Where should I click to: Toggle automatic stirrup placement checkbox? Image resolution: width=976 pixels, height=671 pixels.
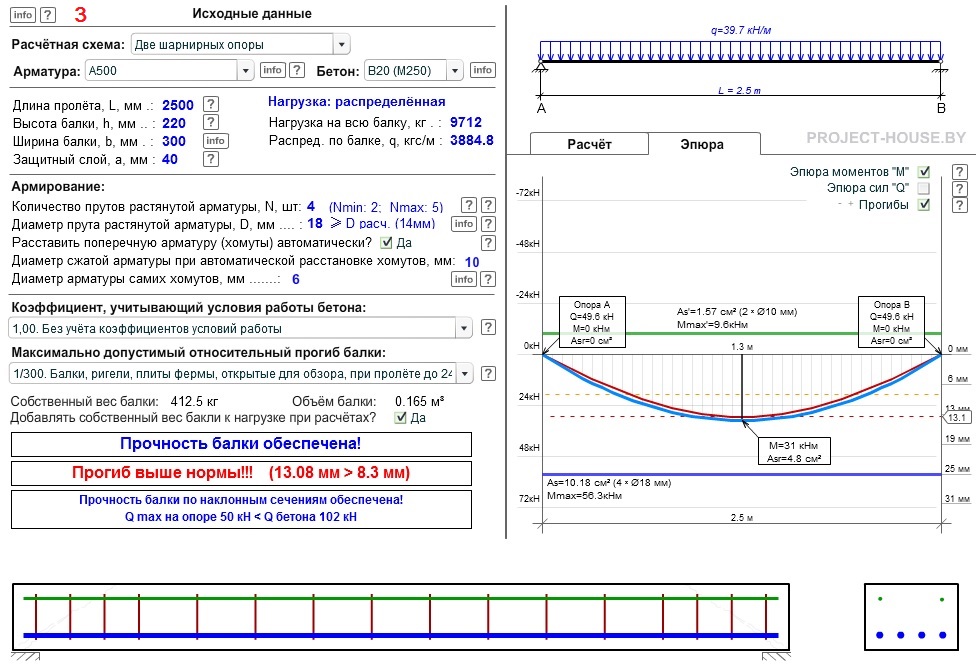(387, 242)
